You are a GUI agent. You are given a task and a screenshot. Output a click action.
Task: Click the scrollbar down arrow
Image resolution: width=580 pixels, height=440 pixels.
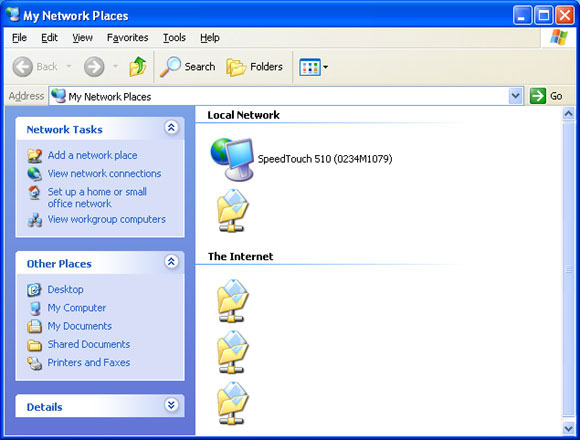pos(568,429)
